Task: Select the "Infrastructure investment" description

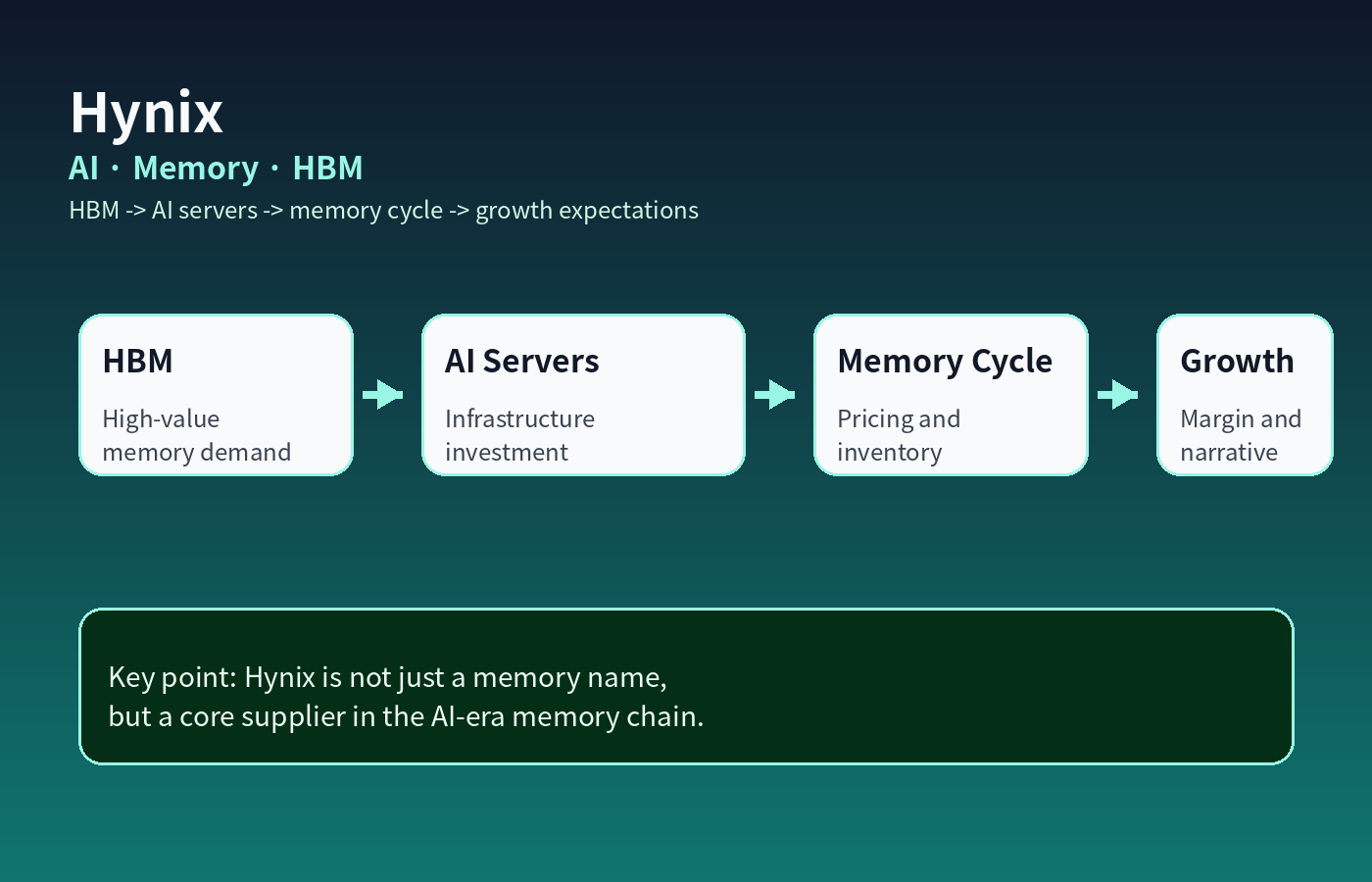Action: (519, 435)
